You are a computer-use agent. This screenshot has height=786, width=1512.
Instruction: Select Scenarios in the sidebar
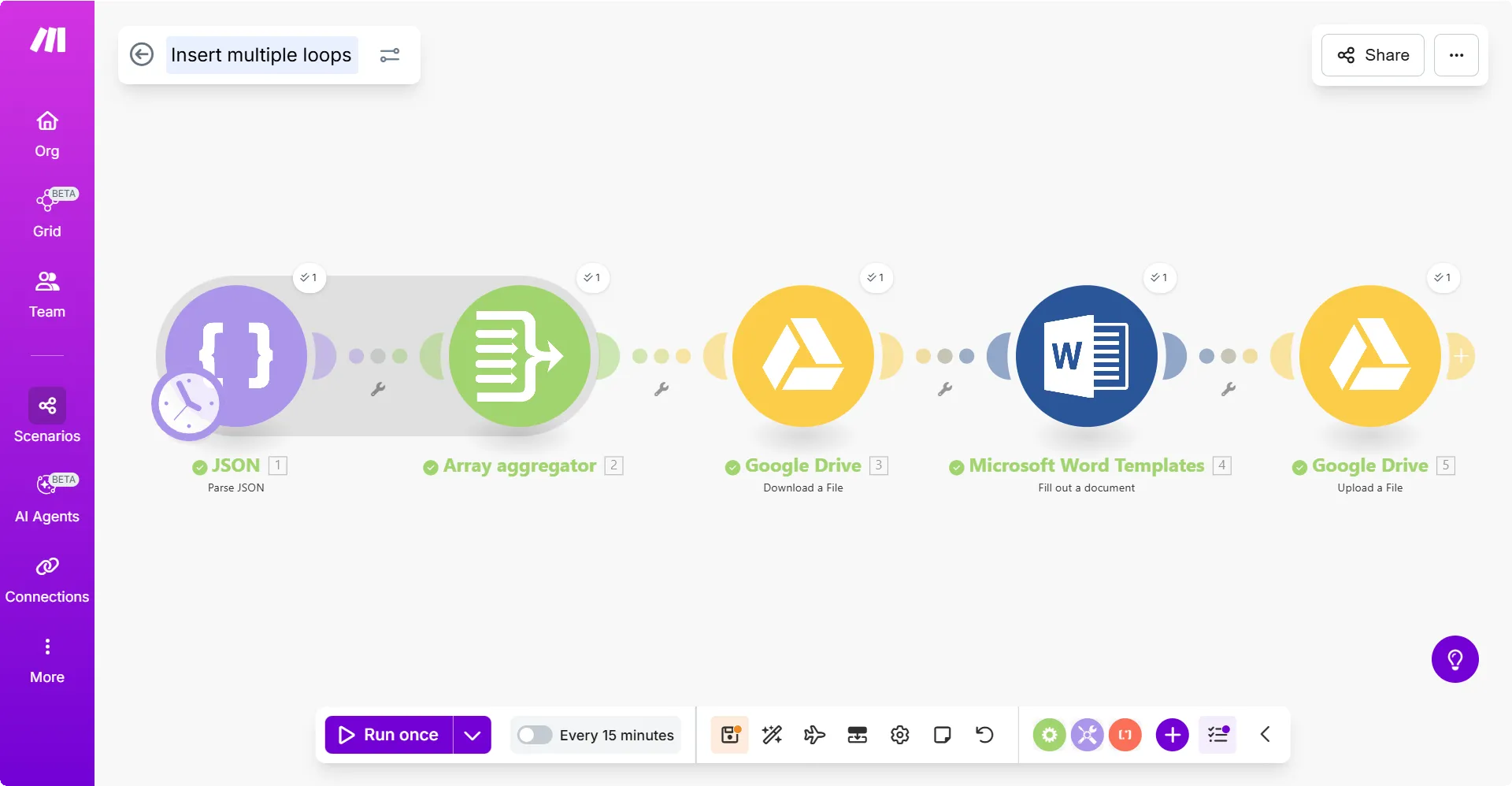pyautogui.click(x=47, y=416)
